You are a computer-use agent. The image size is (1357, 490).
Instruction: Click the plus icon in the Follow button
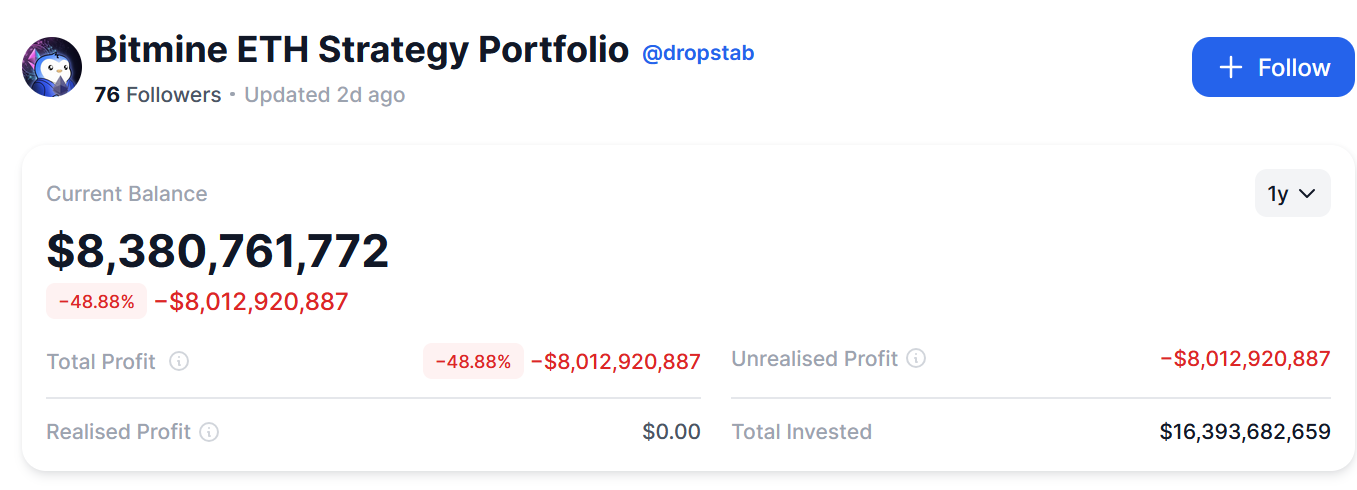coord(1231,67)
